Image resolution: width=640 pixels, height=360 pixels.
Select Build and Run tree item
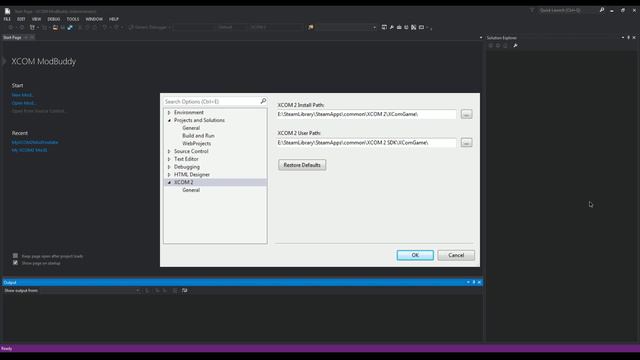(x=198, y=136)
